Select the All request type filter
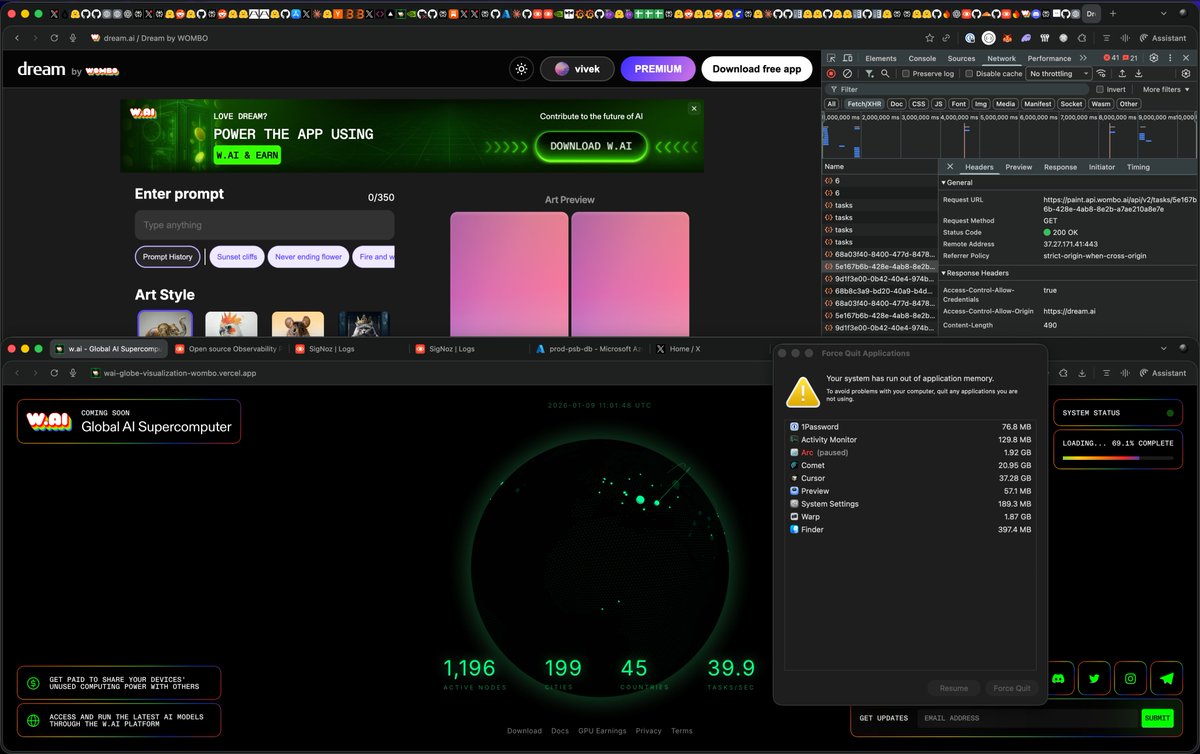Image resolution: width=1200 pixels, height=754 pixels. tap(831, 104)
